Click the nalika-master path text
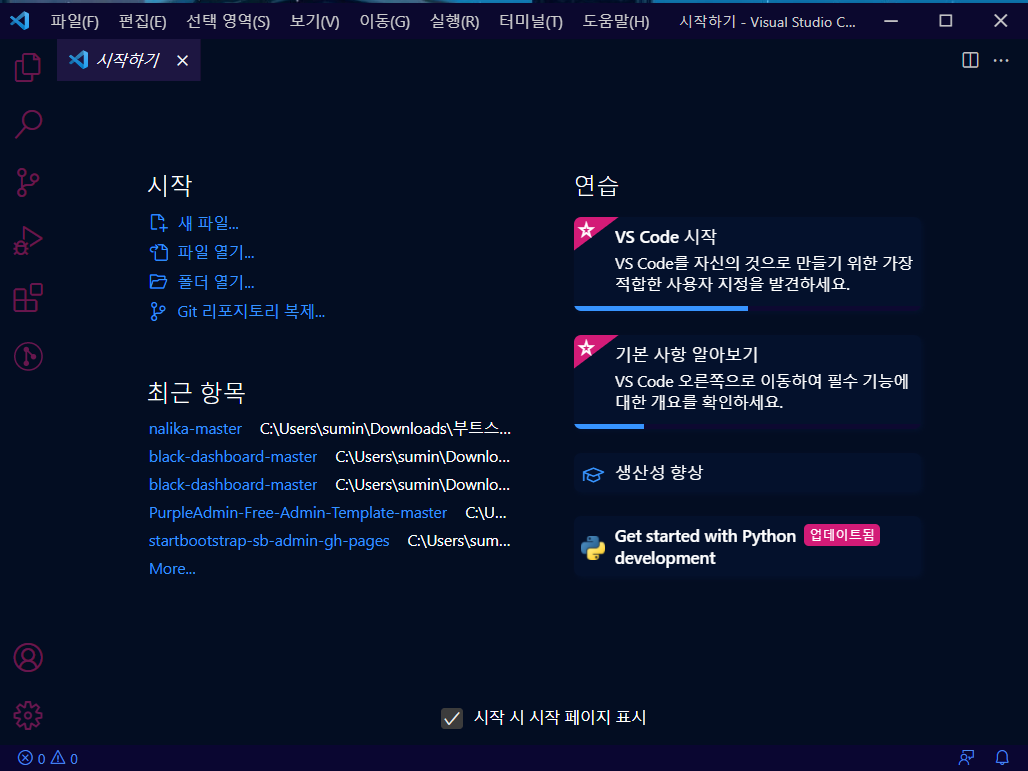This screenshot has width=1028, height=771. [x=385, y=429]
